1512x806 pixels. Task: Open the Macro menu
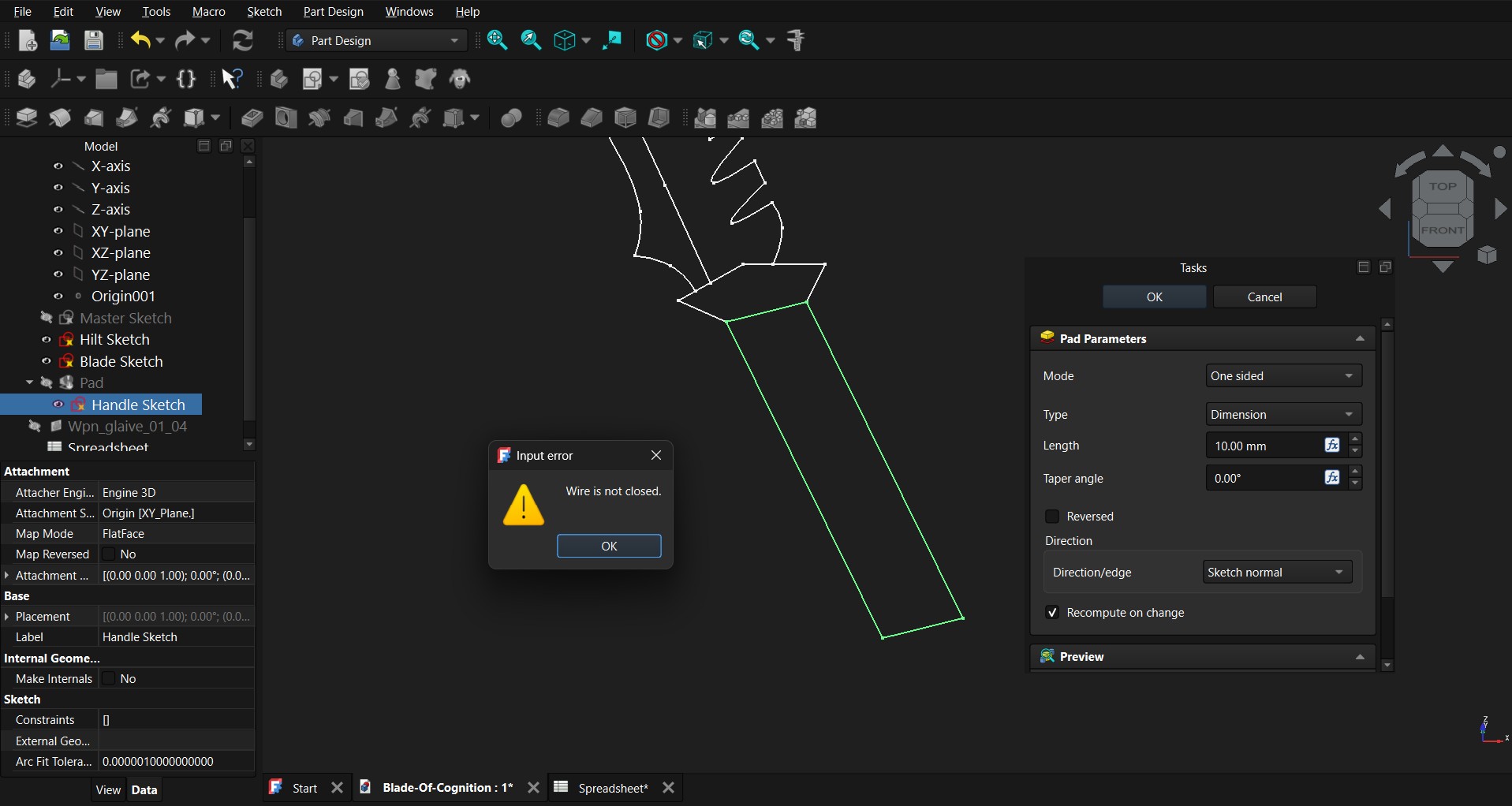[209, 12]
